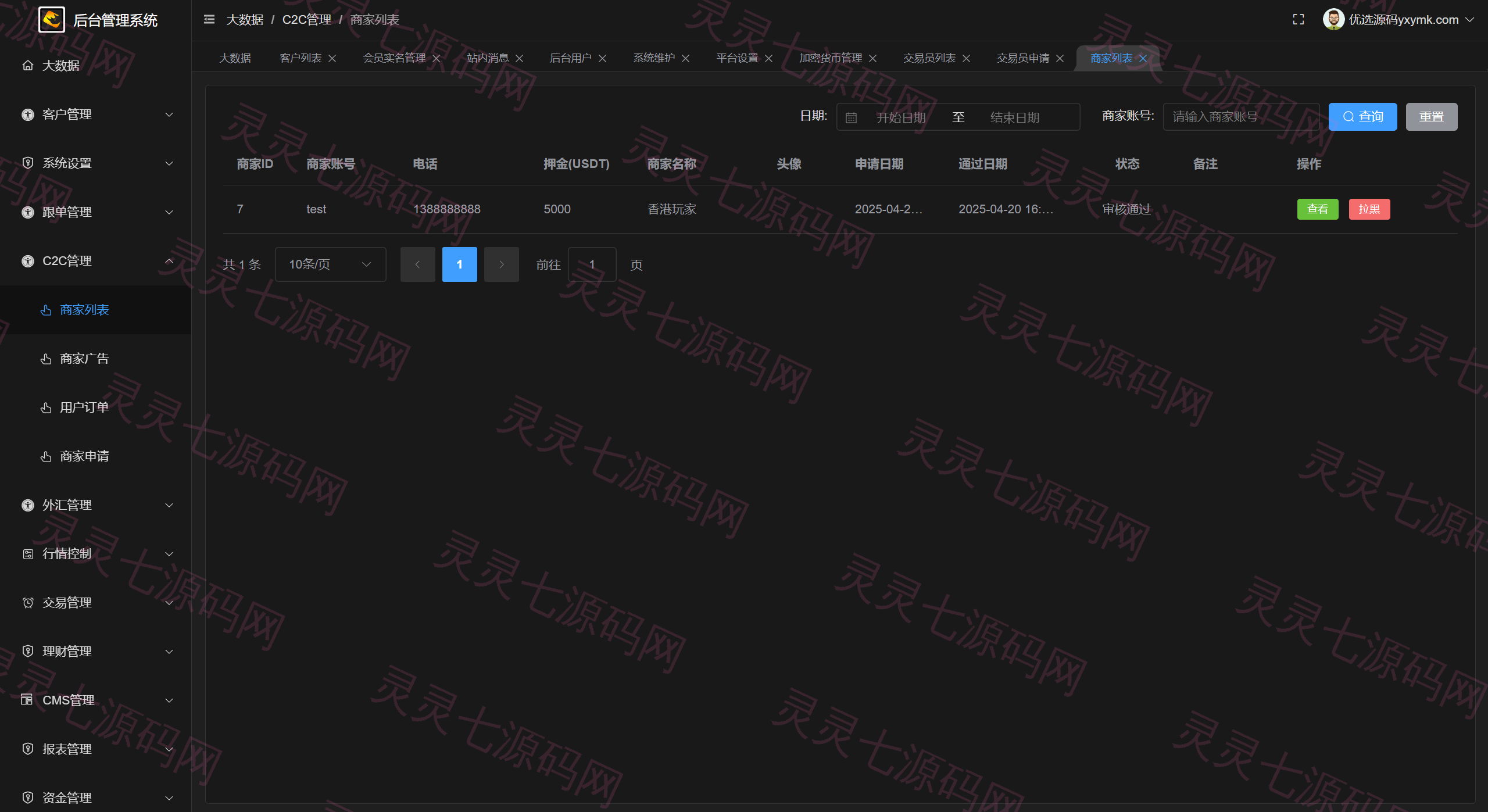Close the 客户列表 tab
Viewport: 1488px width, 812px height.
pyautogui.click(x=332, y=59)
